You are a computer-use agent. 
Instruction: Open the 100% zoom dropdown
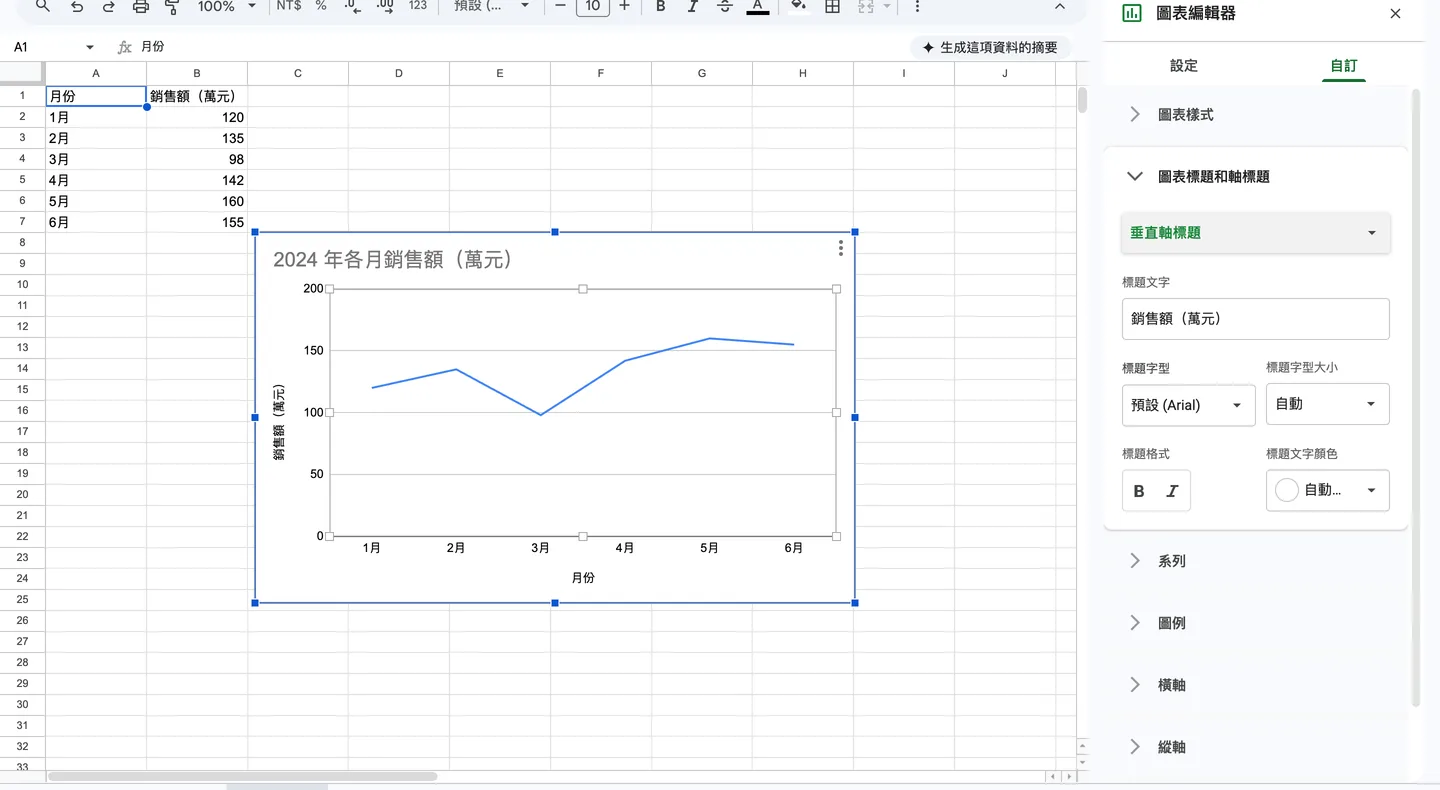click(x=227, y=7)
